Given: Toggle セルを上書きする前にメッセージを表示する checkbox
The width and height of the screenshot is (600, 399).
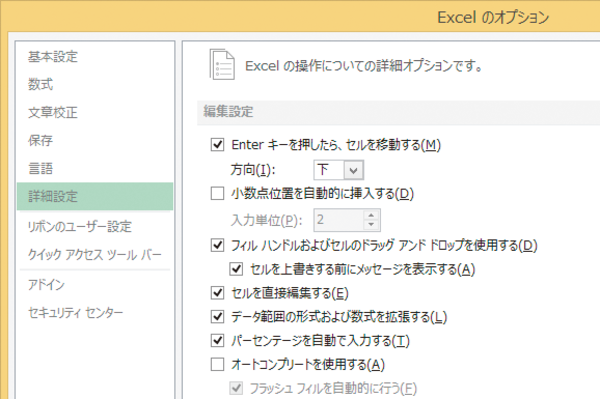Looking at the screenshot, I should click(x=236, y=269).
